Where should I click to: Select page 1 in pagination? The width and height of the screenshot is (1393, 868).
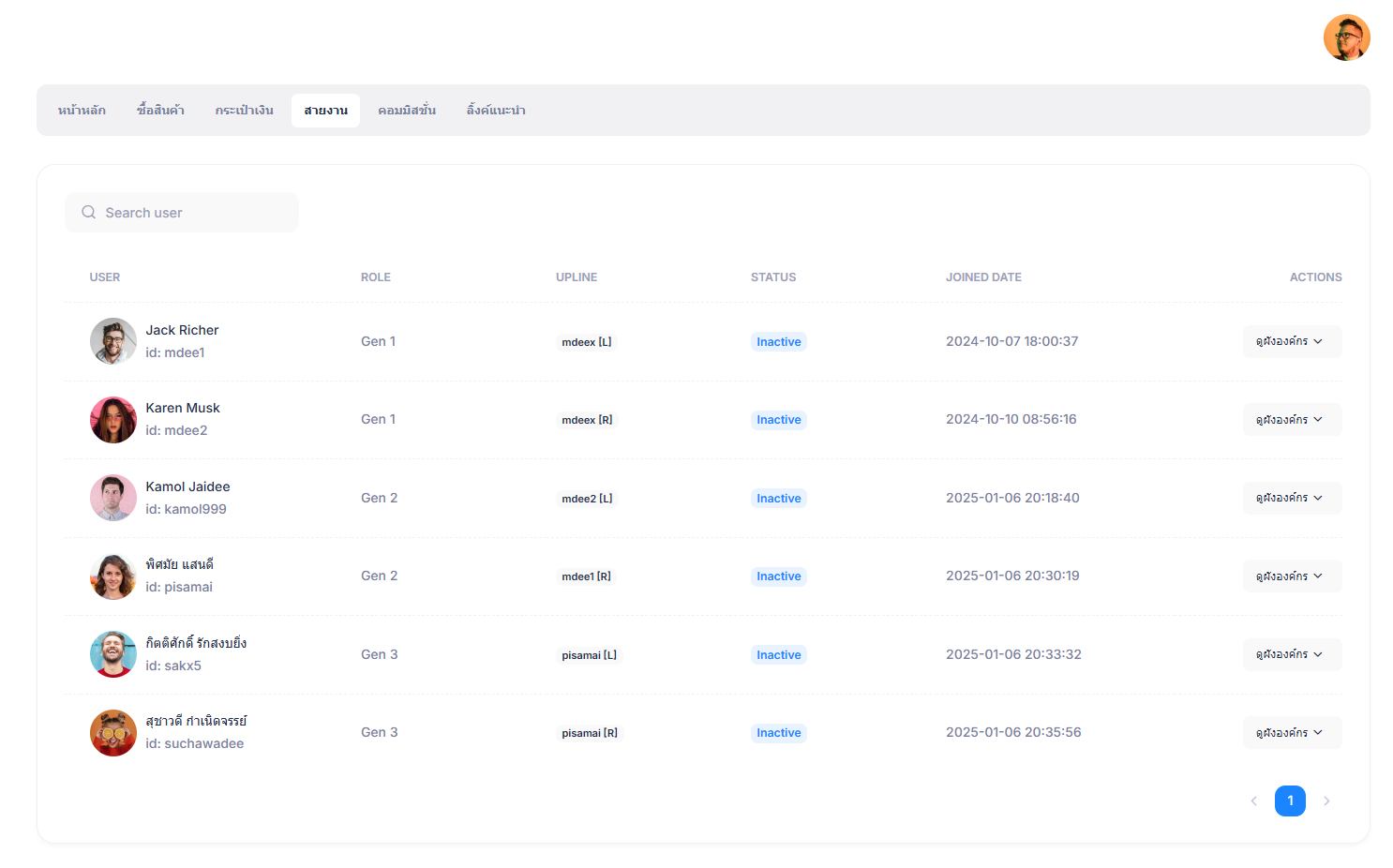1290,801
